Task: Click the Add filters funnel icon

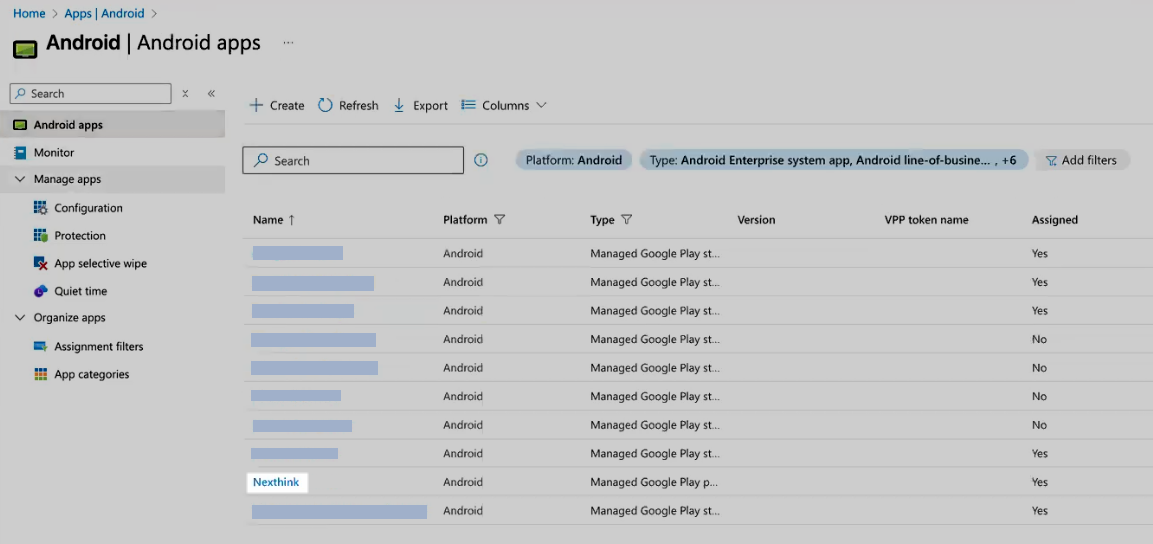Action: click(1052, 160)
